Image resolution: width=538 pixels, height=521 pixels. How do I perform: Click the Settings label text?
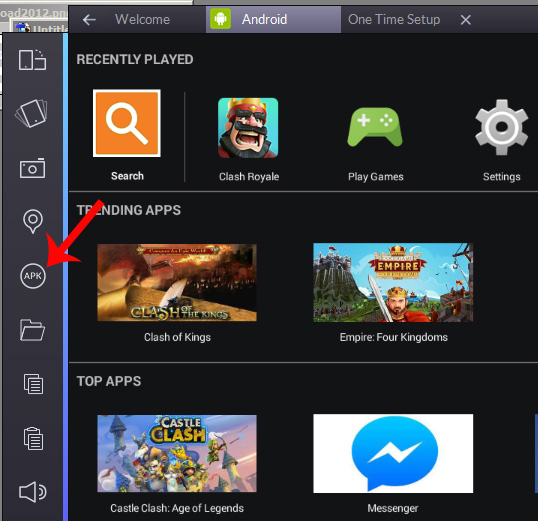(501, 176)
